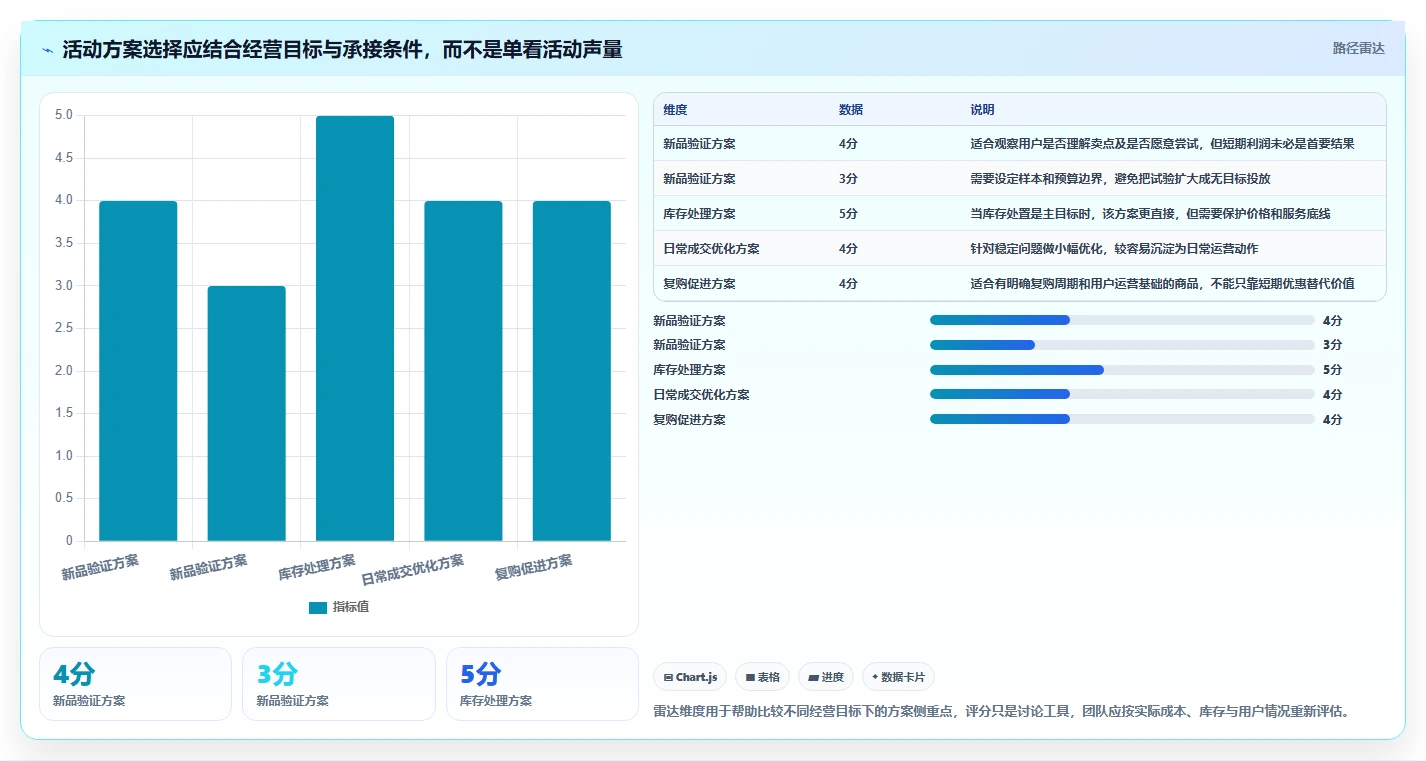Click the lightning icon beside the header title
The width and height of the screenshot is (1426, 761).
point(48,50)
